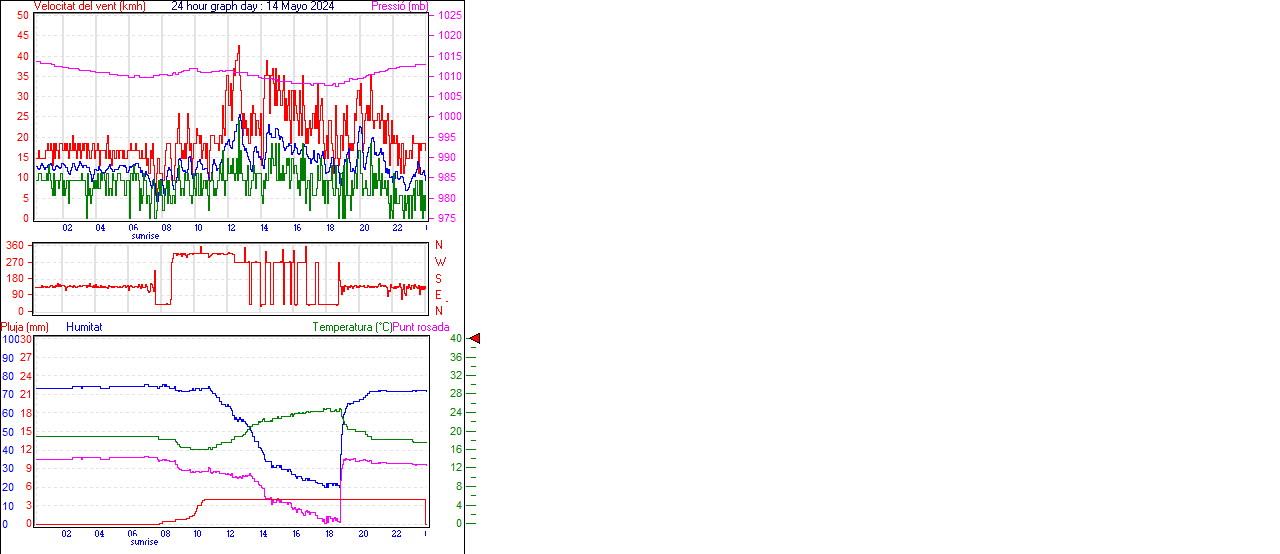Click the 'sunrise' marker under bottom graph
This screenshot has height=554, width=1280.
pos(145,541)
